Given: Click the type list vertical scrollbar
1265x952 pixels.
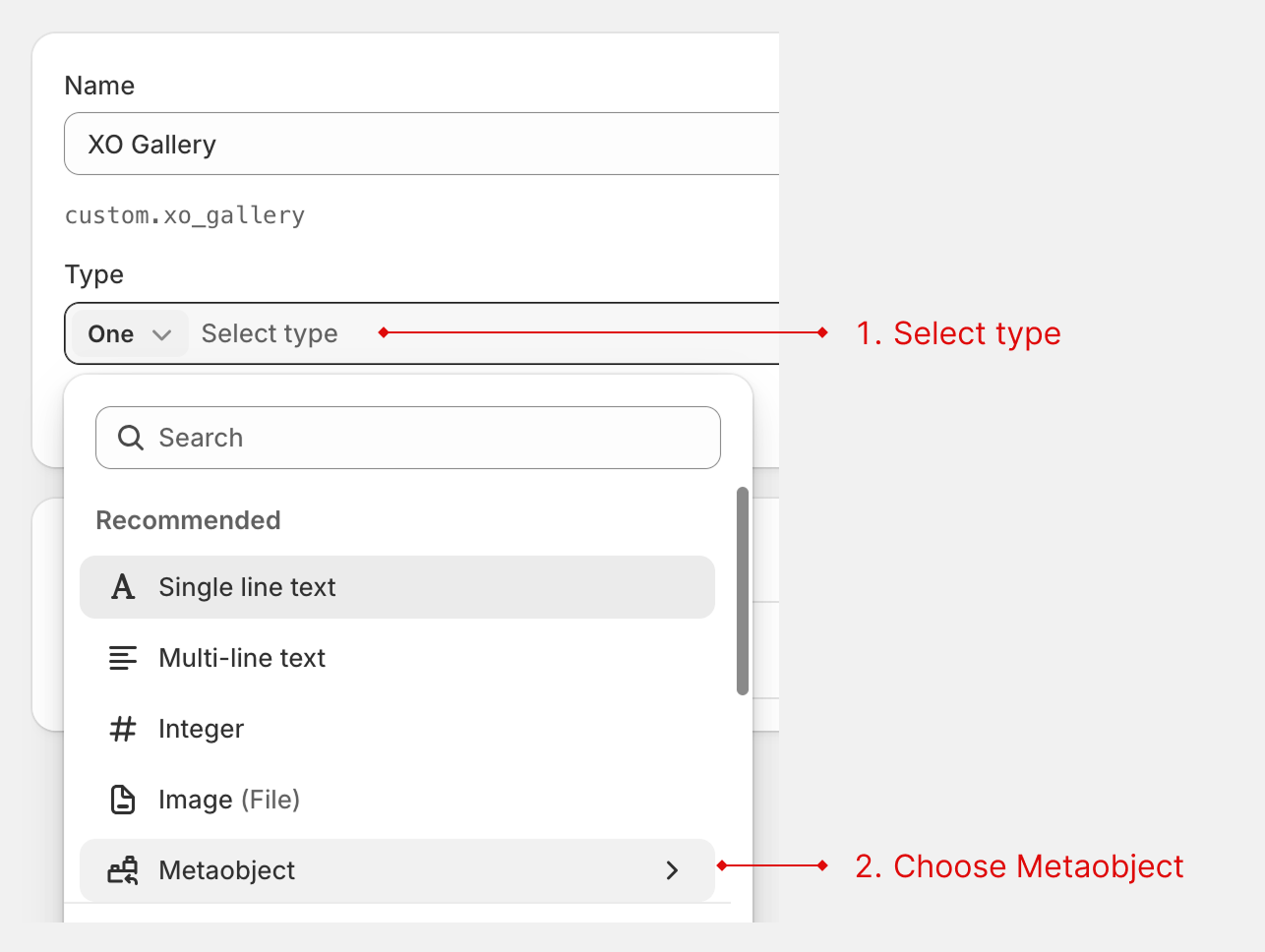Looking at the screenshot, I should (743, 591).
